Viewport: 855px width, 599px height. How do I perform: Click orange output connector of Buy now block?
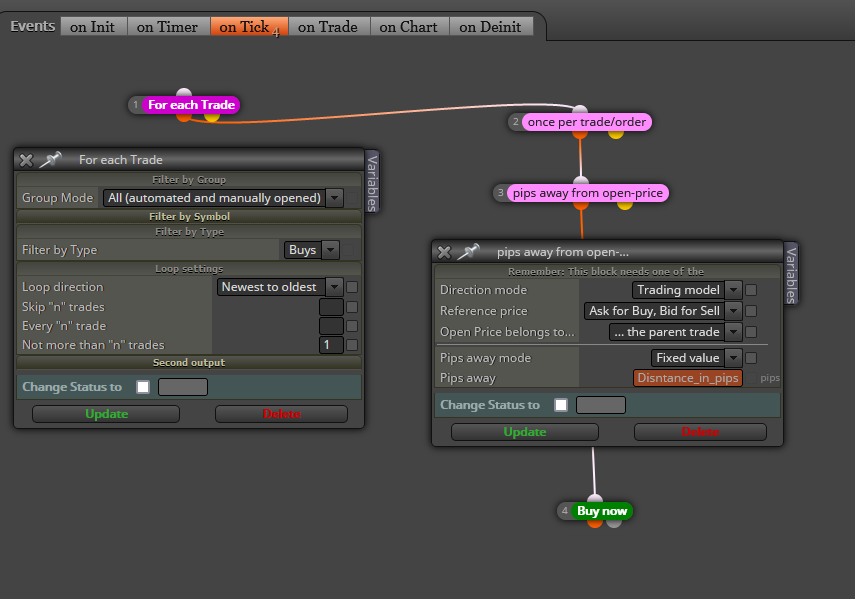595,523
